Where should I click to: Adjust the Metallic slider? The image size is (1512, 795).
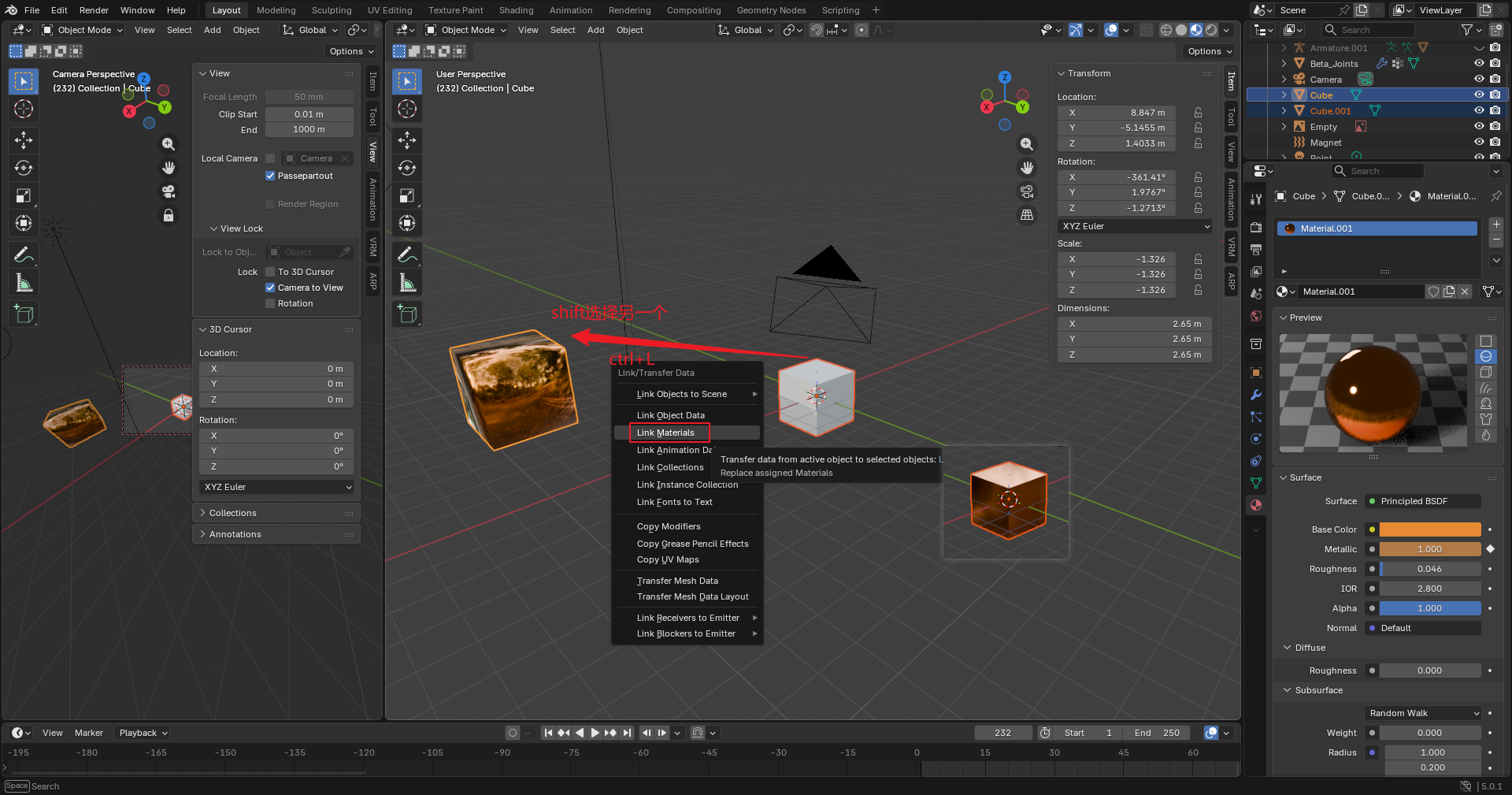(x=1430, y=549)
